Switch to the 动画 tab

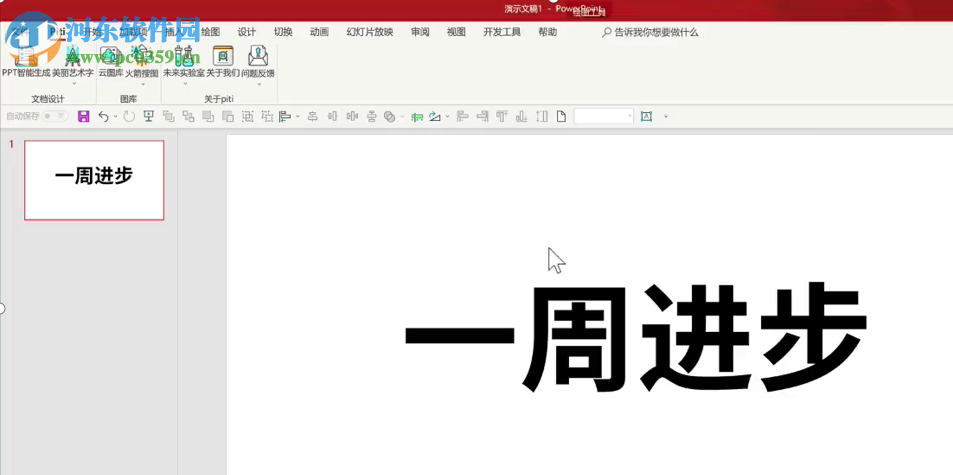point(319,32)
